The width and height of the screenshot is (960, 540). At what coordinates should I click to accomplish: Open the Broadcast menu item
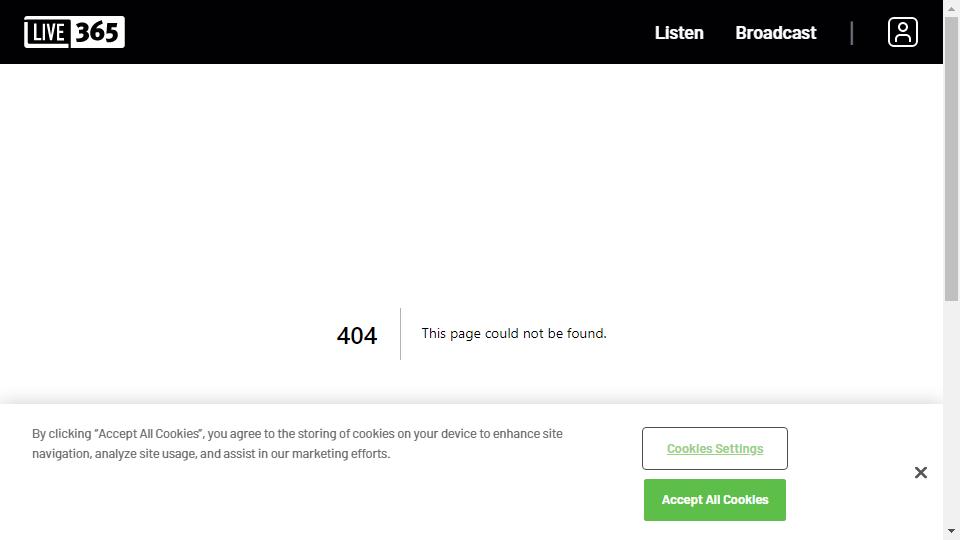[775, 33]
